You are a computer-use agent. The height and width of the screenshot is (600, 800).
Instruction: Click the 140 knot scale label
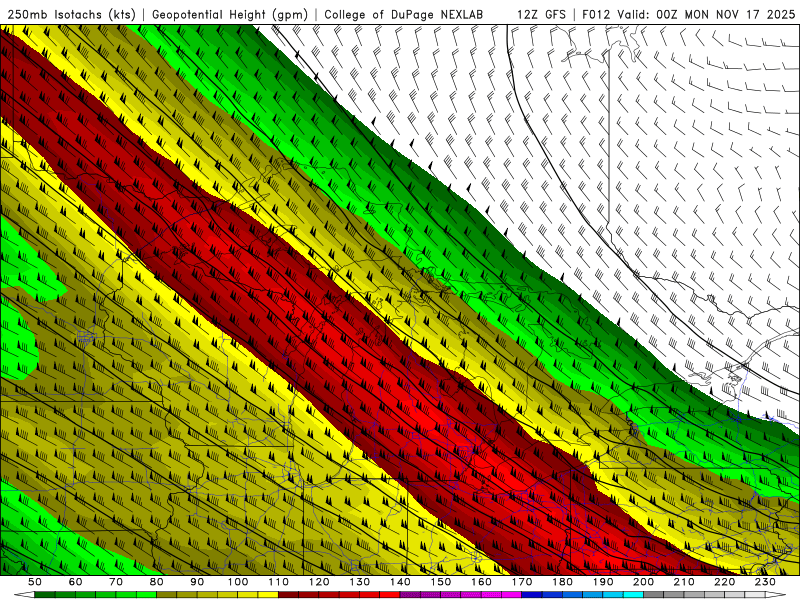[x=400, y=582]
